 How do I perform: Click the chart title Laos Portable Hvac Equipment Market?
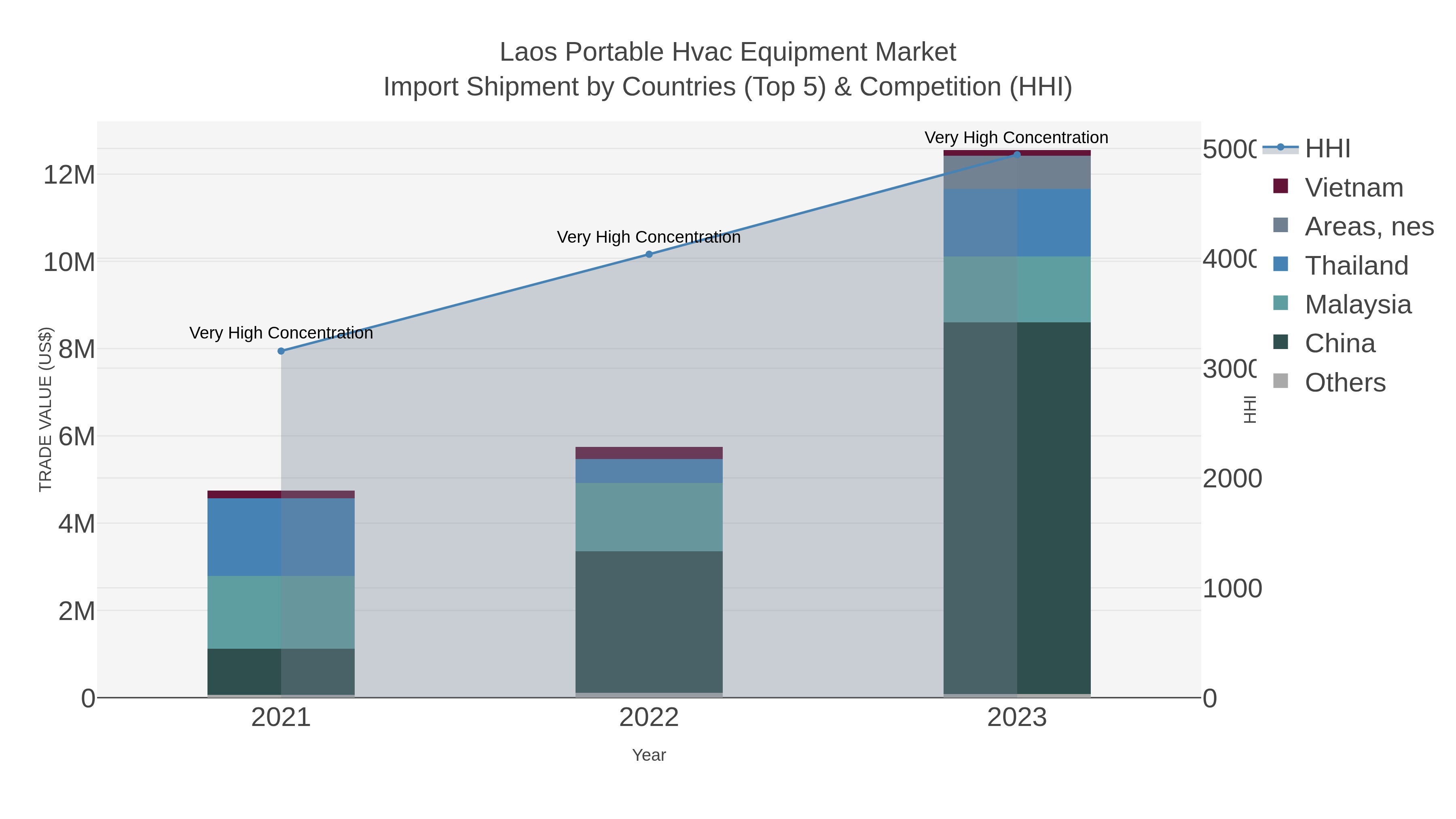[728, 52]
